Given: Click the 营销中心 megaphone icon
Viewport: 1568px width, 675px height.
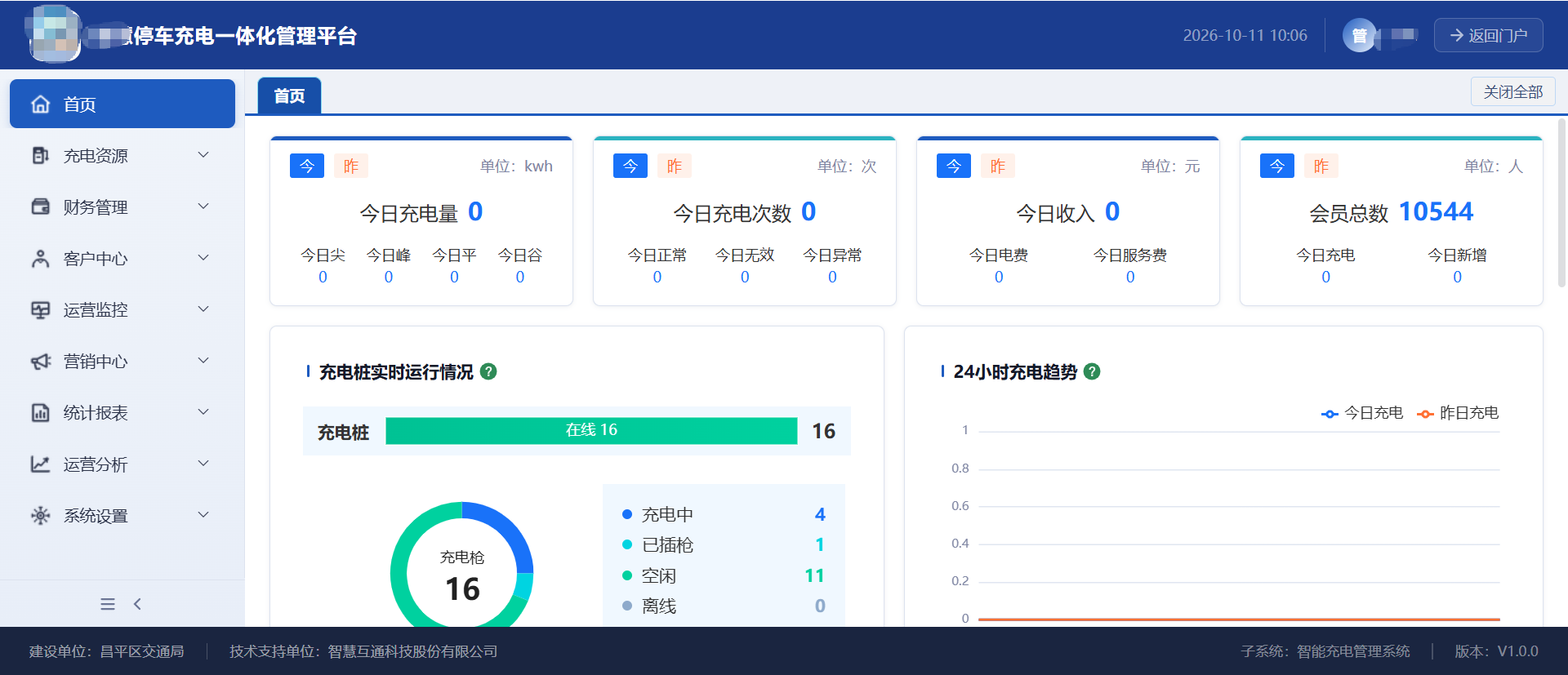Looking at the screenshot, I should (40, 362).
